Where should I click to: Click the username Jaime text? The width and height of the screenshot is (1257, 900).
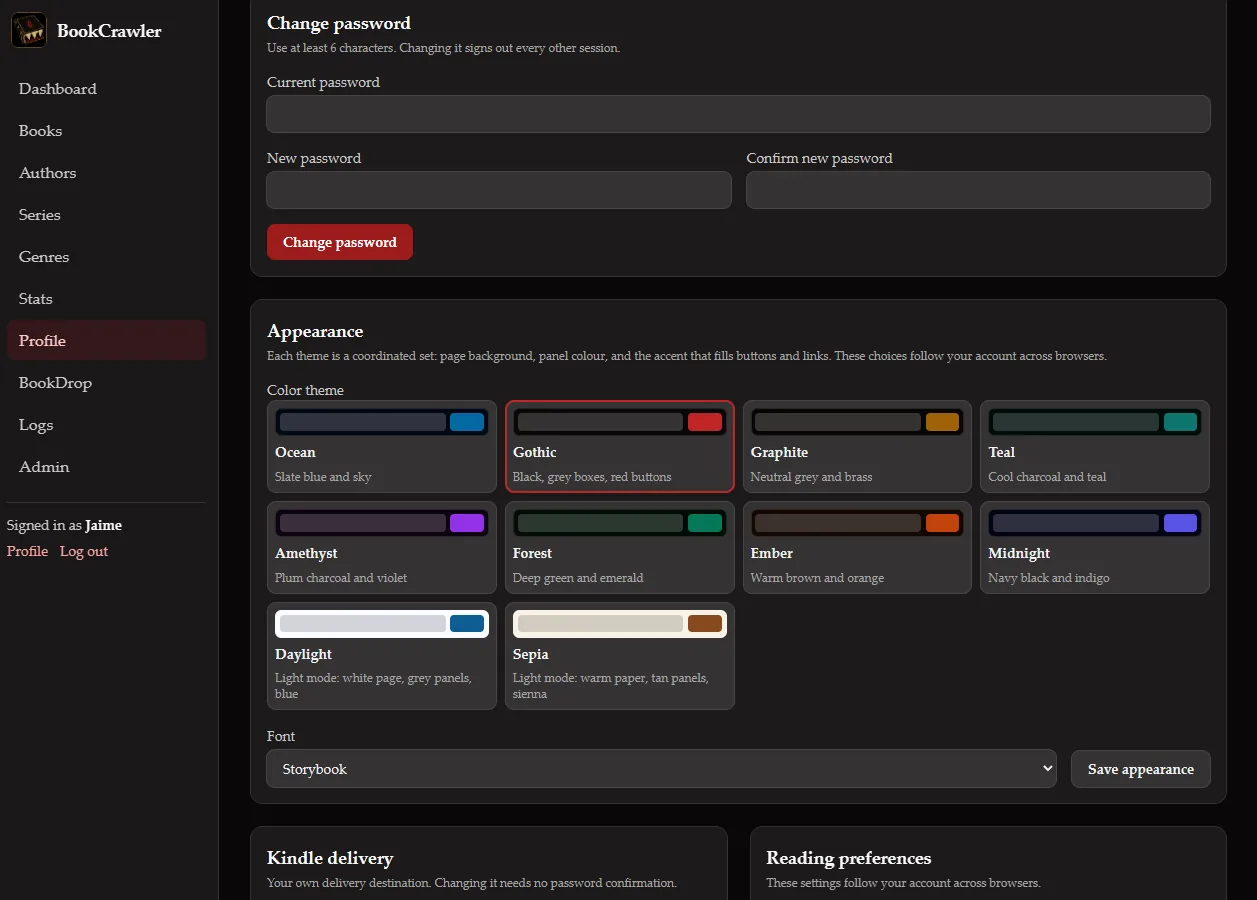[x=104, y=525]
